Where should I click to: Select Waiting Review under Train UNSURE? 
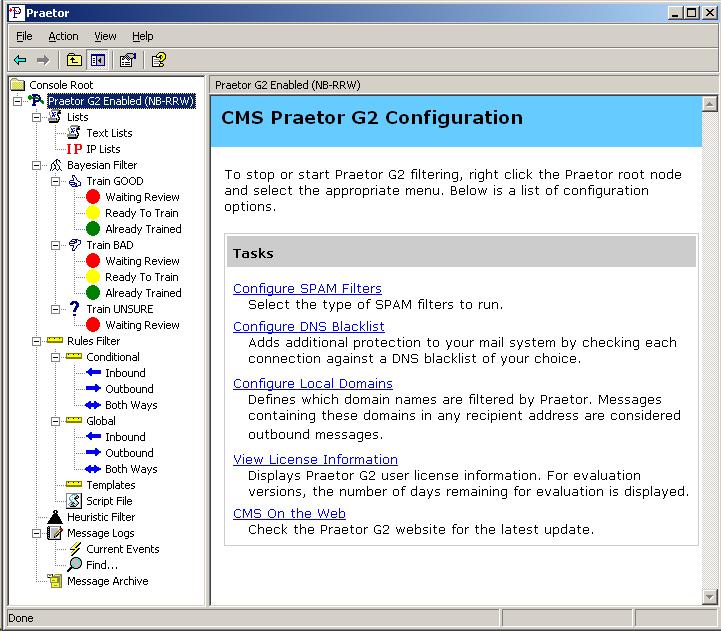pyautogui.click(x=142, y=325)
